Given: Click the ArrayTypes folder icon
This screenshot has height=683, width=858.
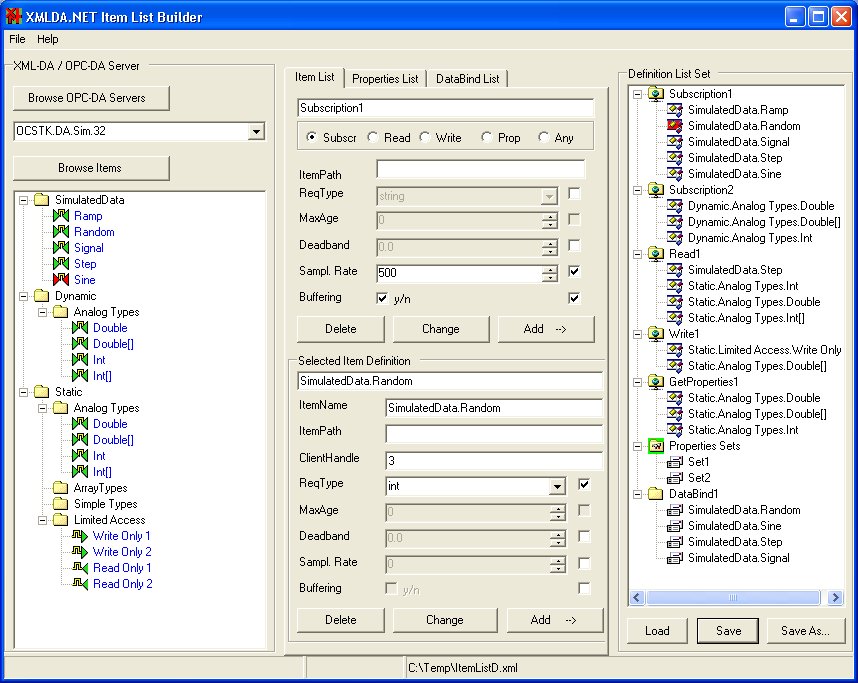Looking at the screenshot, I should click(61, 488).
